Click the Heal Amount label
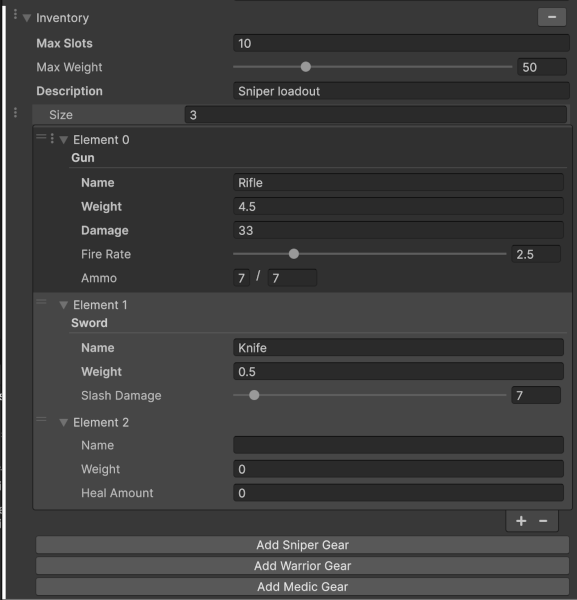This screenshot has width=577, height=600. 117,493
